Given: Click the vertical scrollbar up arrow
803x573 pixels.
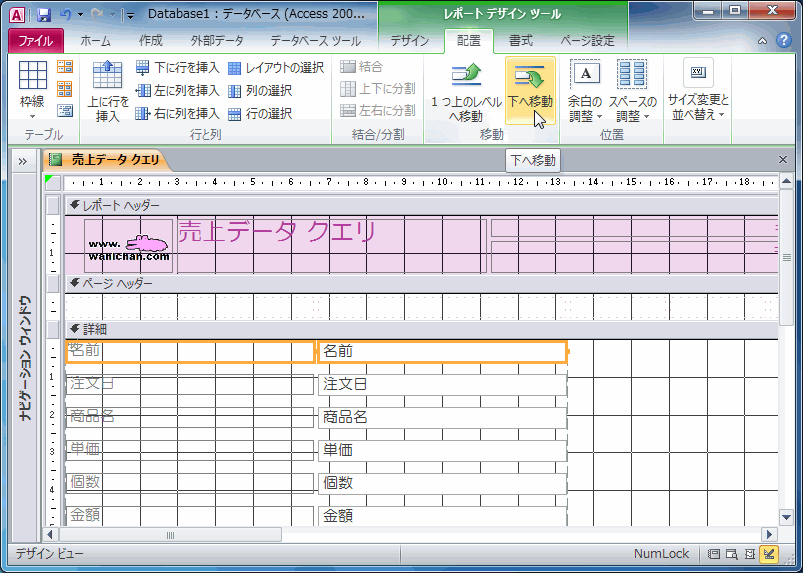Looking at the screenshot, I should click(786, 181).
